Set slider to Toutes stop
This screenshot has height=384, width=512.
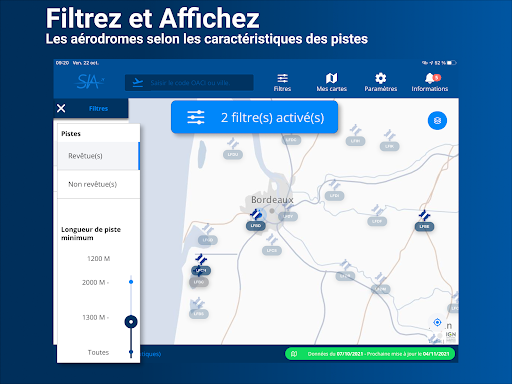click(x=131, y=352)
